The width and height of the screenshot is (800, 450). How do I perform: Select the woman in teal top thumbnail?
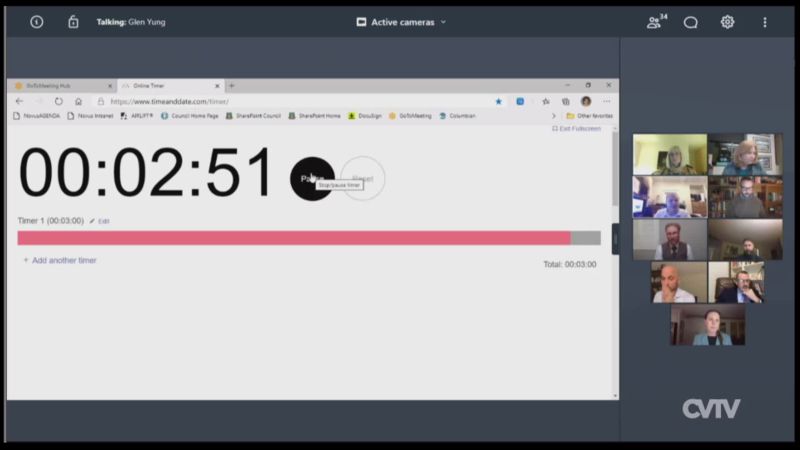pos(745,154)
